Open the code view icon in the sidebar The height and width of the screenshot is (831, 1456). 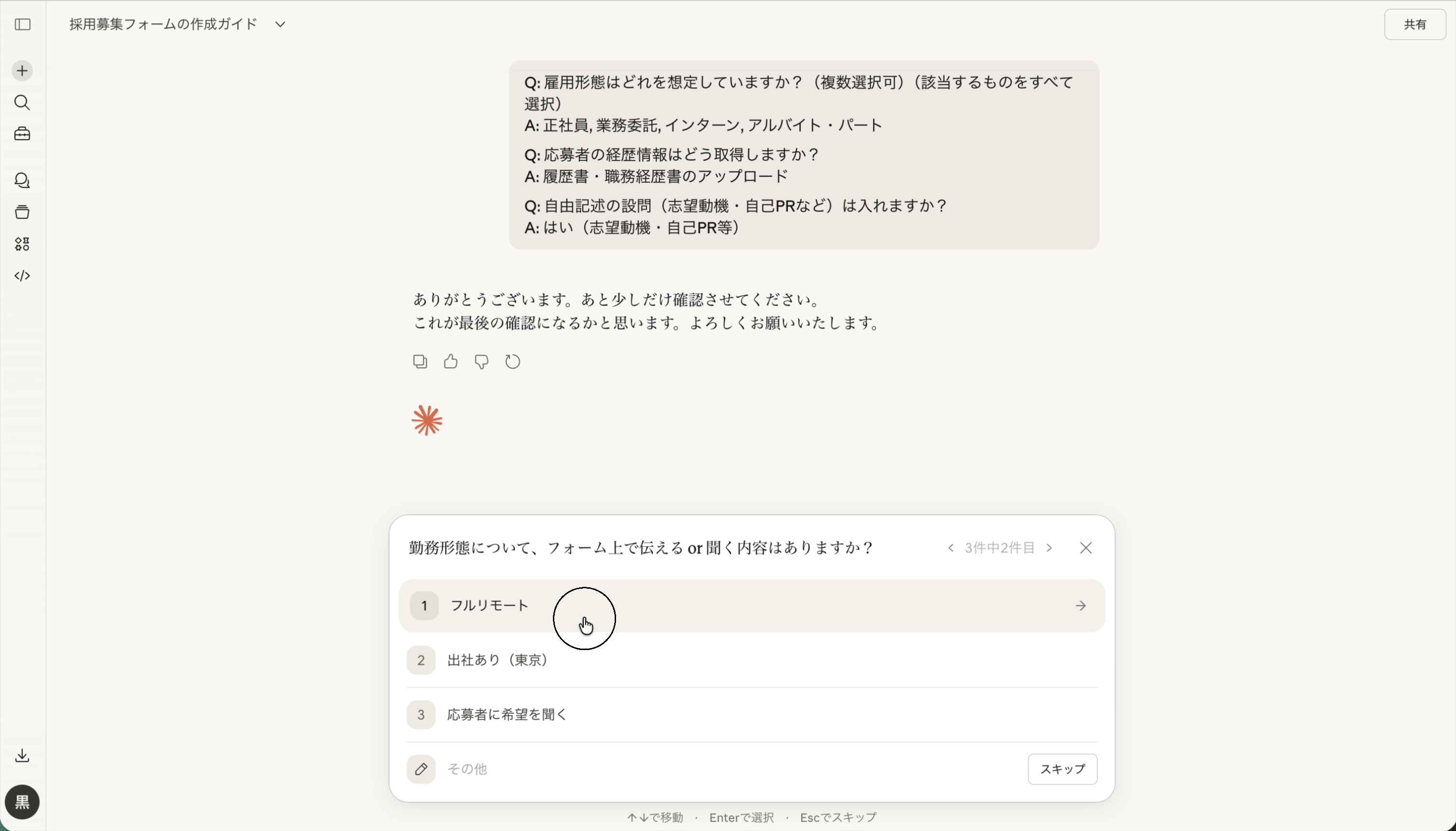pyautogui.click(x=22, y=276)
